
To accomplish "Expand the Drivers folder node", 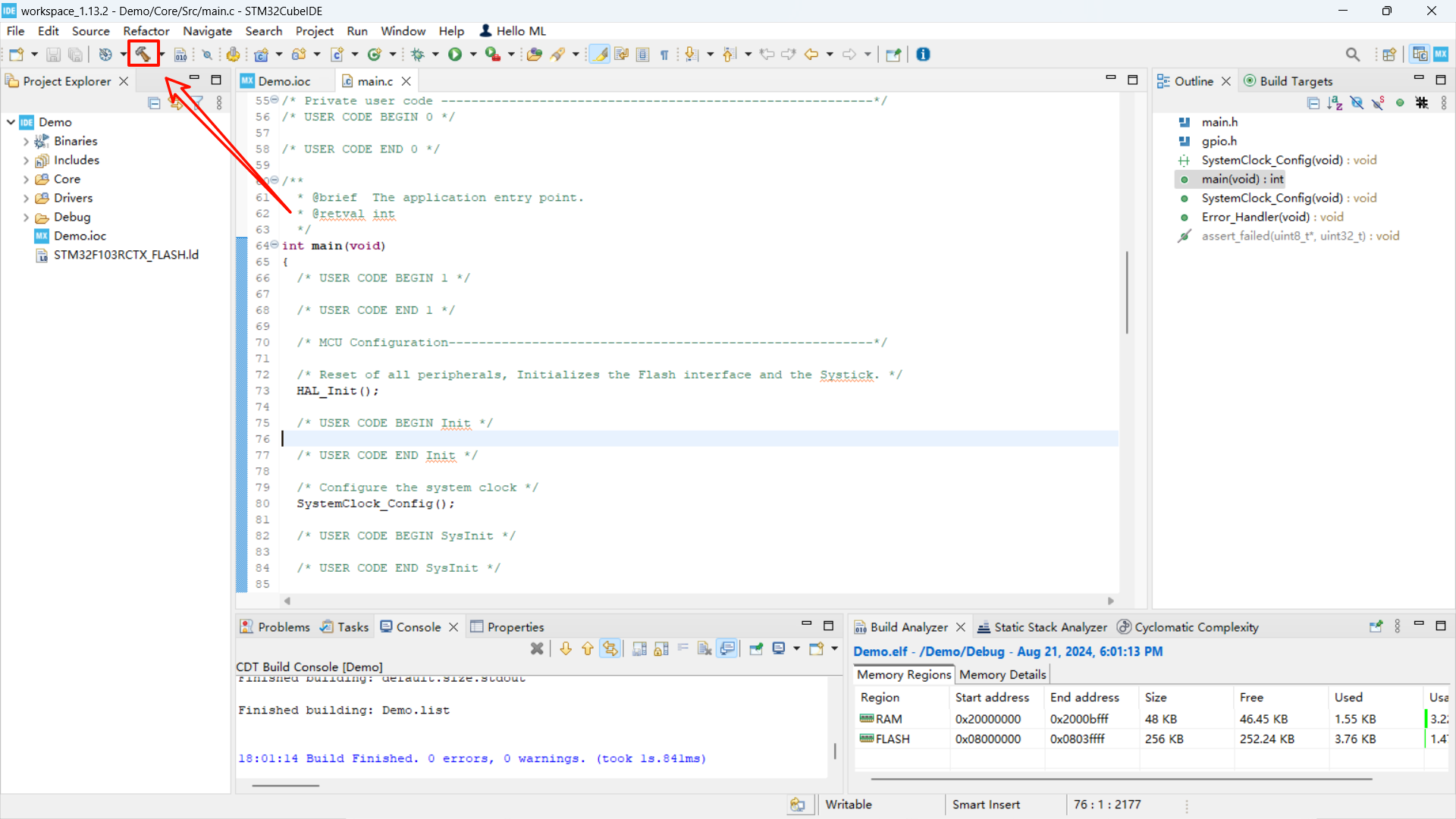I will [x=26, y=198].
